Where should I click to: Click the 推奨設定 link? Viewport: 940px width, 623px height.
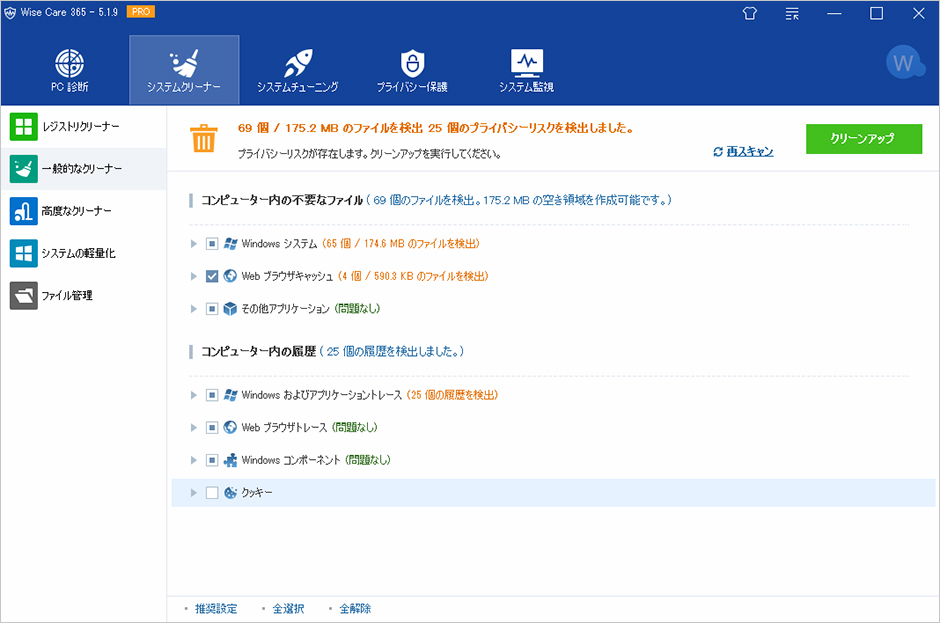pyautogui.click(x=216, y=609)
